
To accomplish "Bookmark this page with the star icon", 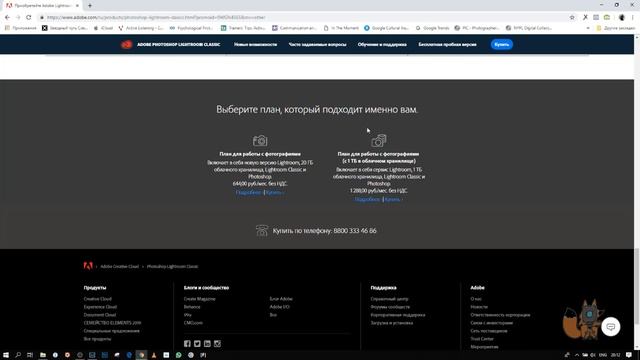I will pyautogui.click(x=572, y=17).
